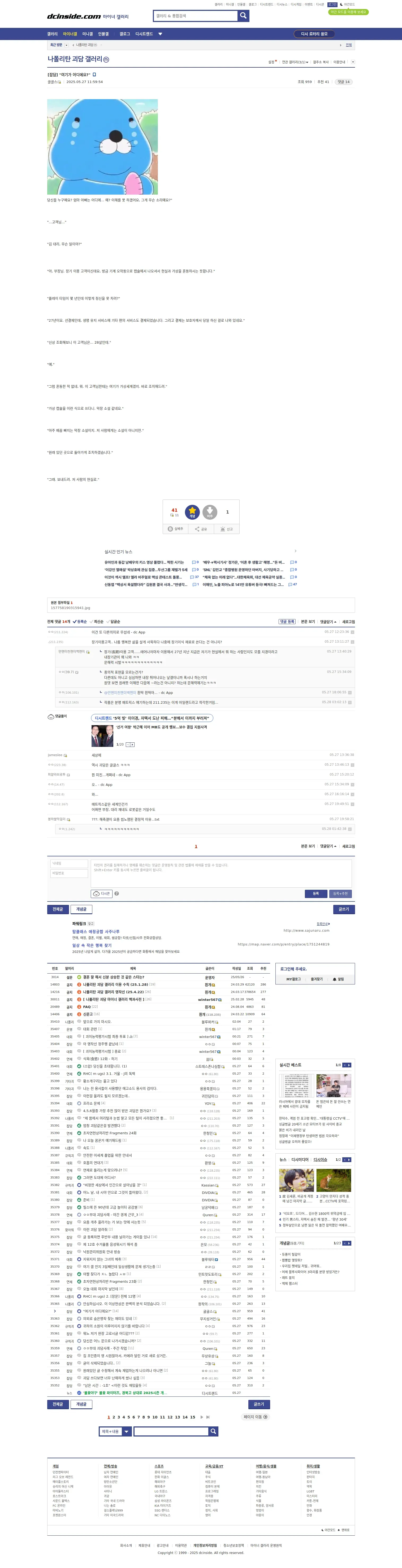Click next arrow in 실시간 베스트 widget

[348, 1065]
